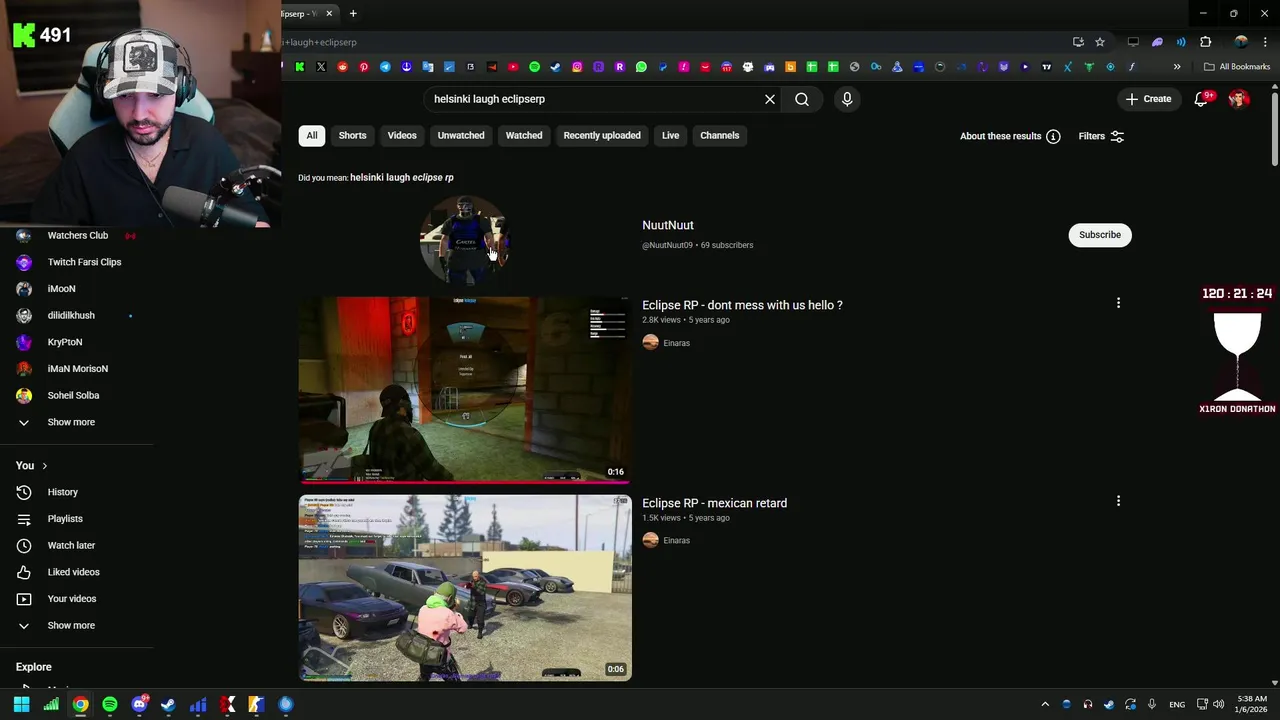
Task: Expand the You section chevron
Action: point(44,466)
